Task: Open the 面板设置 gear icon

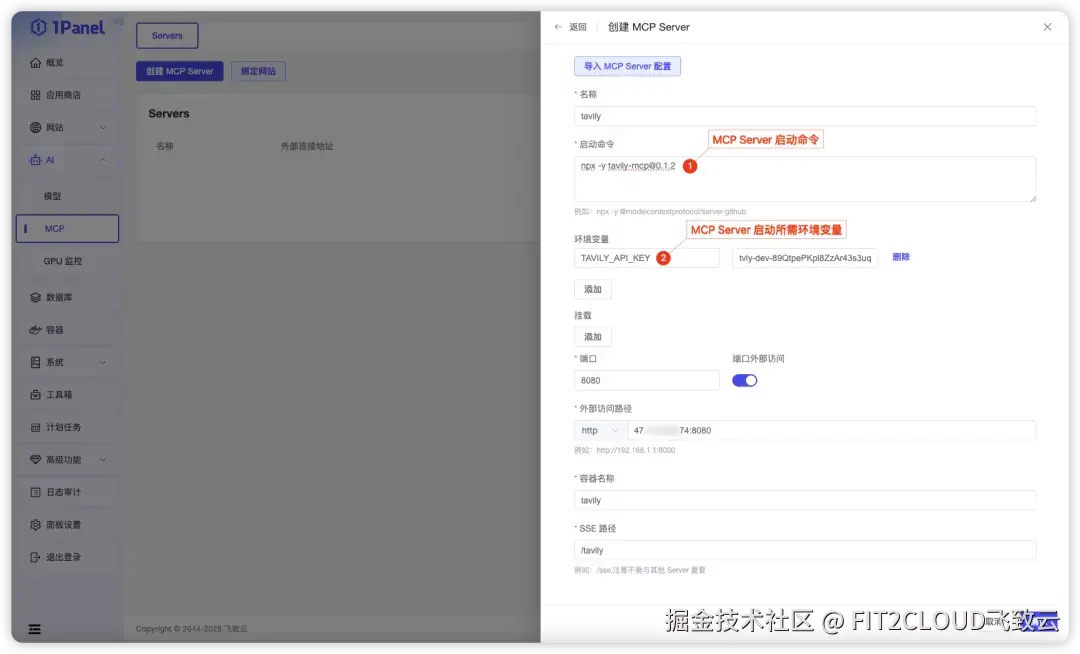Action: pyautogui.click(x=35, y=525)
